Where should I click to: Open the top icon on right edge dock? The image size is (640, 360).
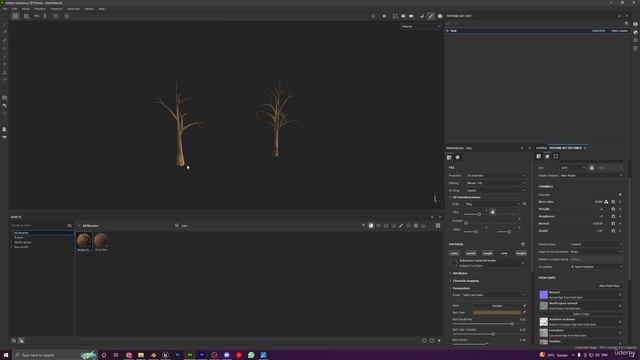[x=636, y=24]
